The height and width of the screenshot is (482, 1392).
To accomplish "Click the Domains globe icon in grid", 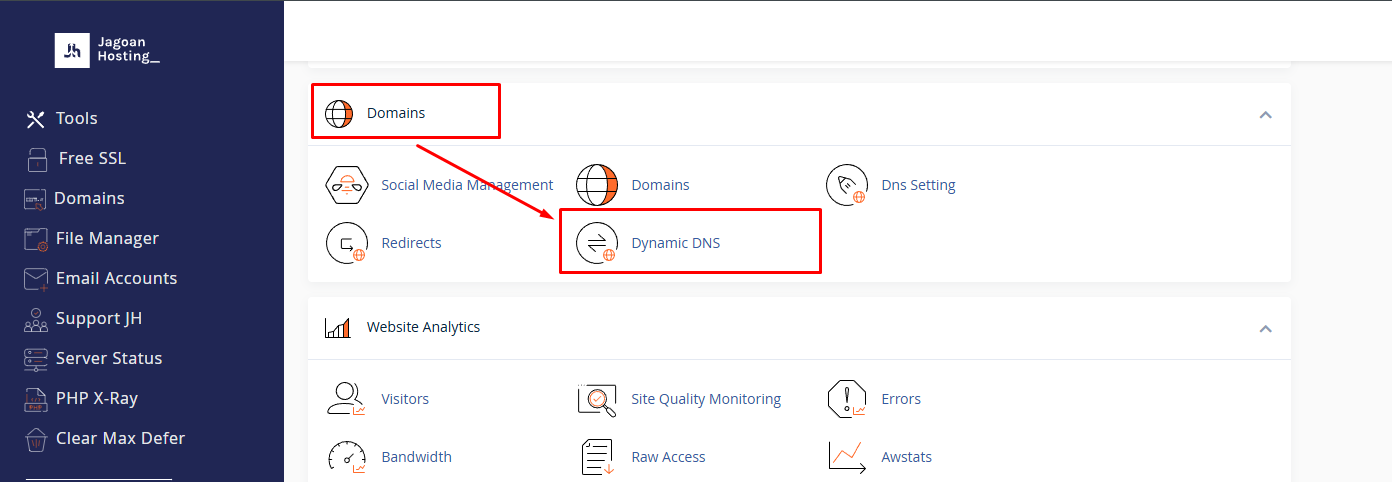I will (x=597, y=185).
